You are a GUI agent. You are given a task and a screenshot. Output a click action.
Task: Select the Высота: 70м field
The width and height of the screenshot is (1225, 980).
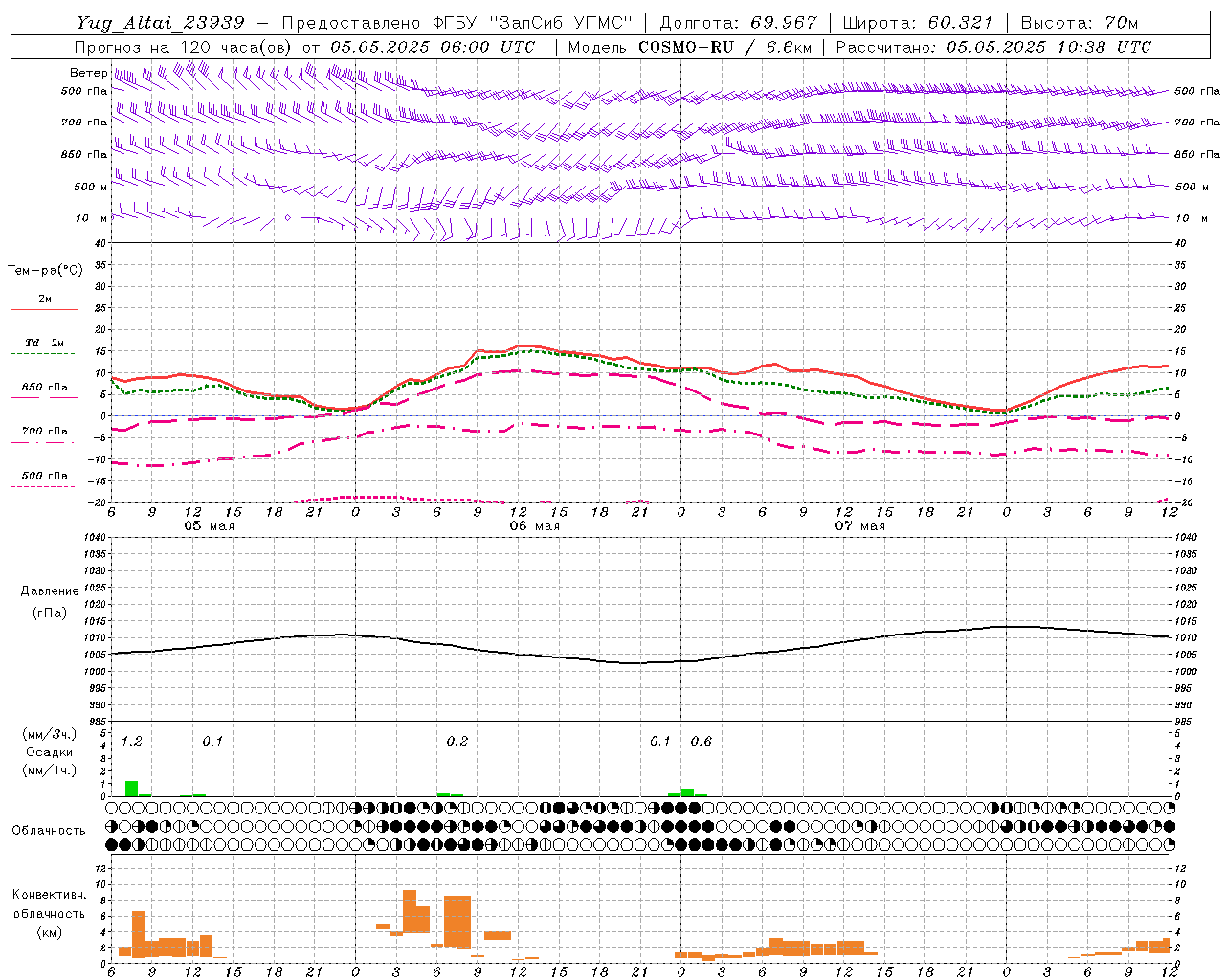[1079, 23]
